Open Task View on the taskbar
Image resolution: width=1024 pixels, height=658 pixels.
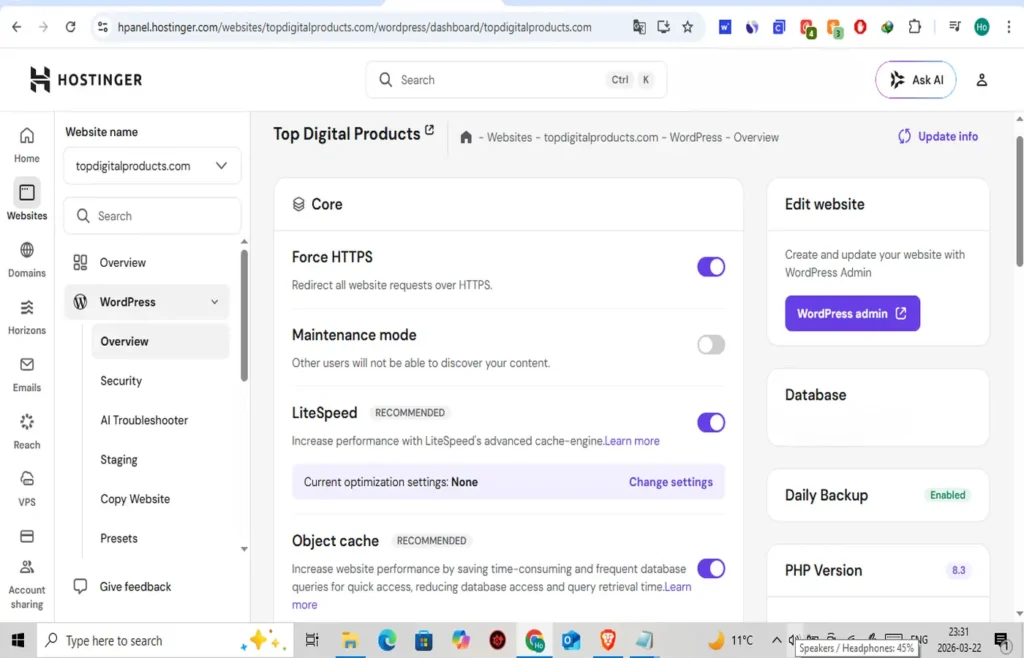(x=312, y=640)
